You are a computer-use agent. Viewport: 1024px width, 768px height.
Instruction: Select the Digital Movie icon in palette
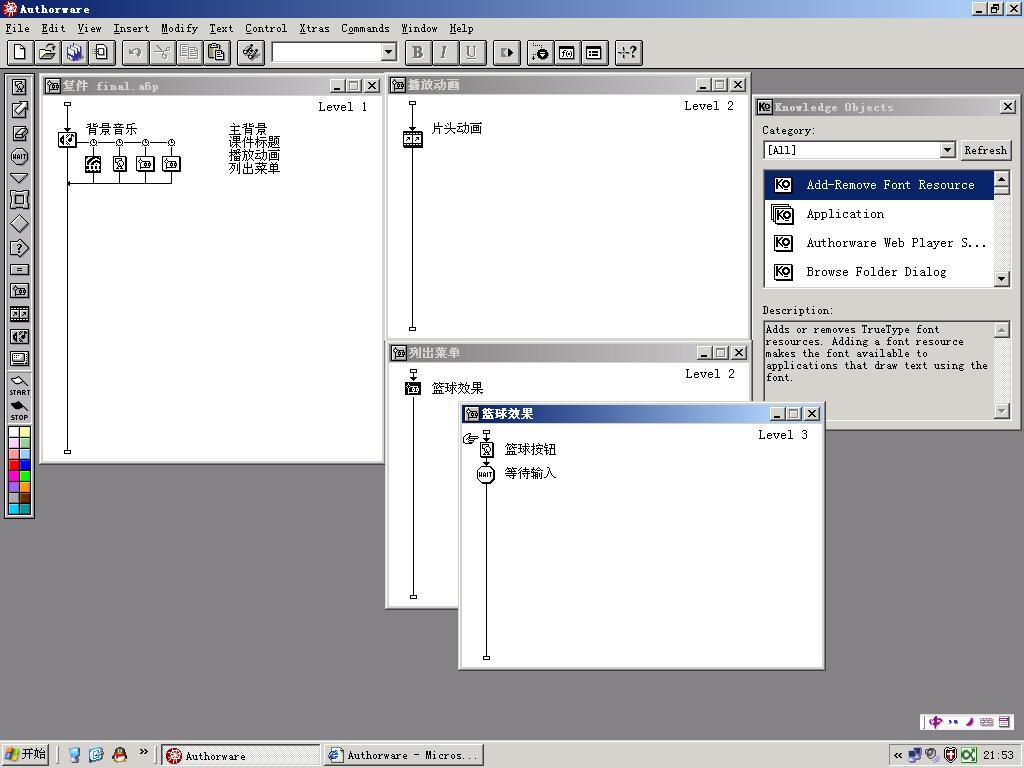(x=20, y=314)
